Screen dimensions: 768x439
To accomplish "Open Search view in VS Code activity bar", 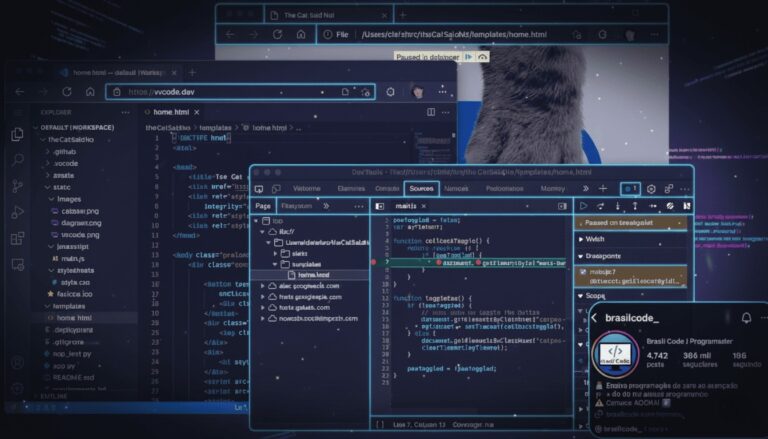I will click(17, 160).
